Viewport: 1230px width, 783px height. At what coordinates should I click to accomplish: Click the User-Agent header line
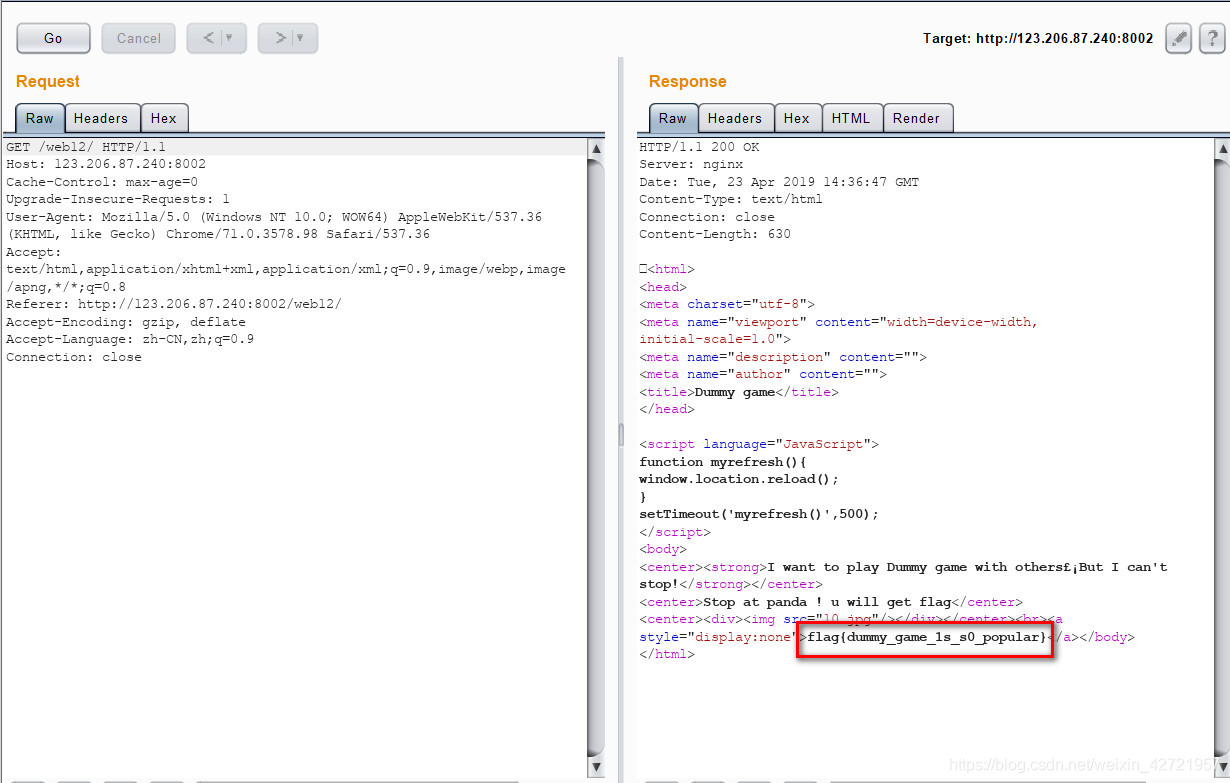pos(274,225)
